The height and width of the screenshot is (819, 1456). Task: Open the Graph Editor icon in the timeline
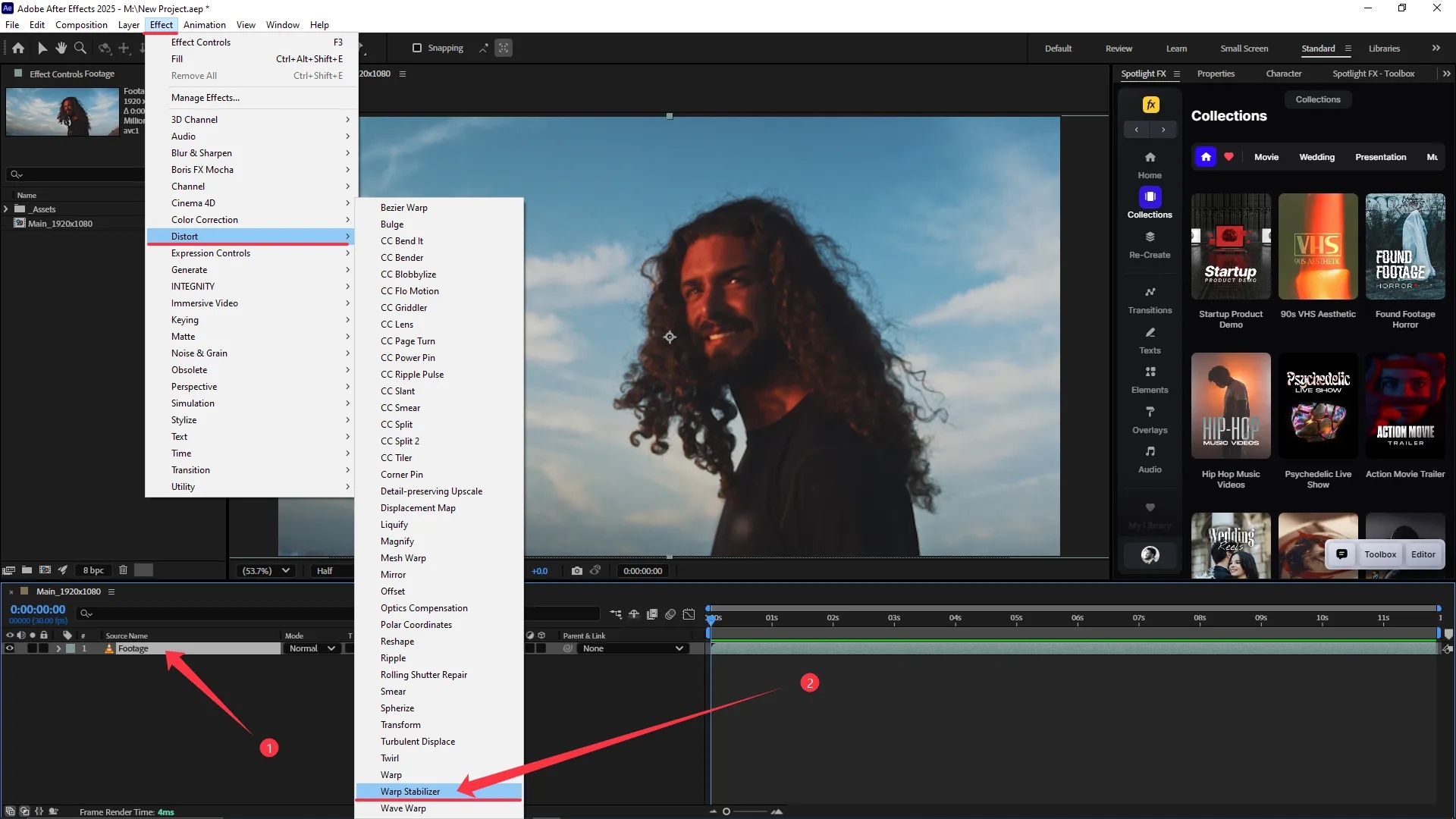[689, 614]
